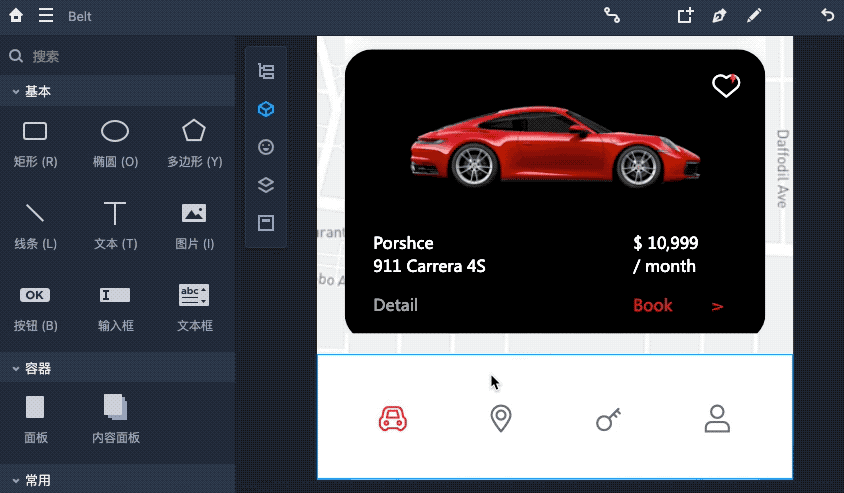Add the button 按钮 (B) component

click(x=35, y=308)
